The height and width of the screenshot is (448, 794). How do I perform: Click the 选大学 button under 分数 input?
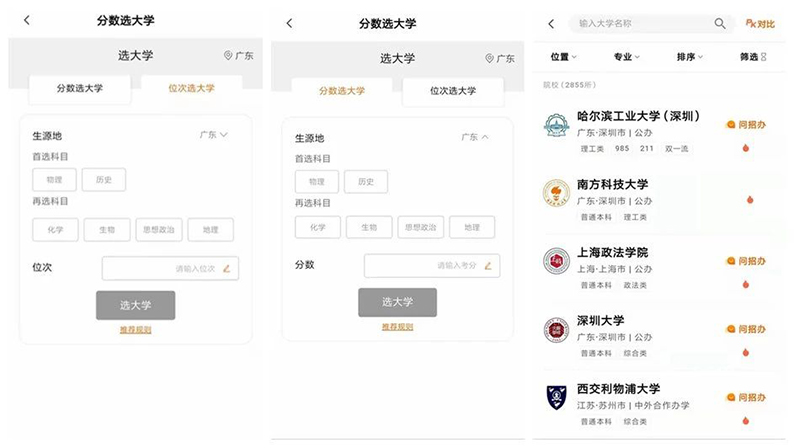point(398,302)
